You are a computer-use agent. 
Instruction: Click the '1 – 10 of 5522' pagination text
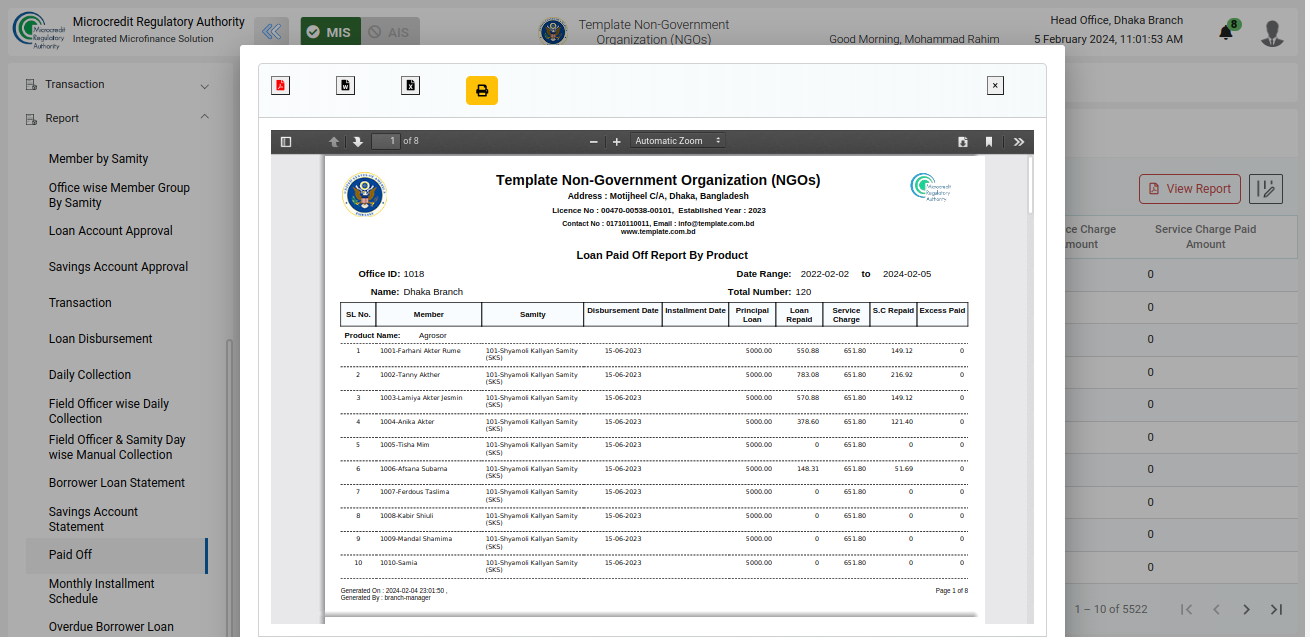[x=1111, y=609]
